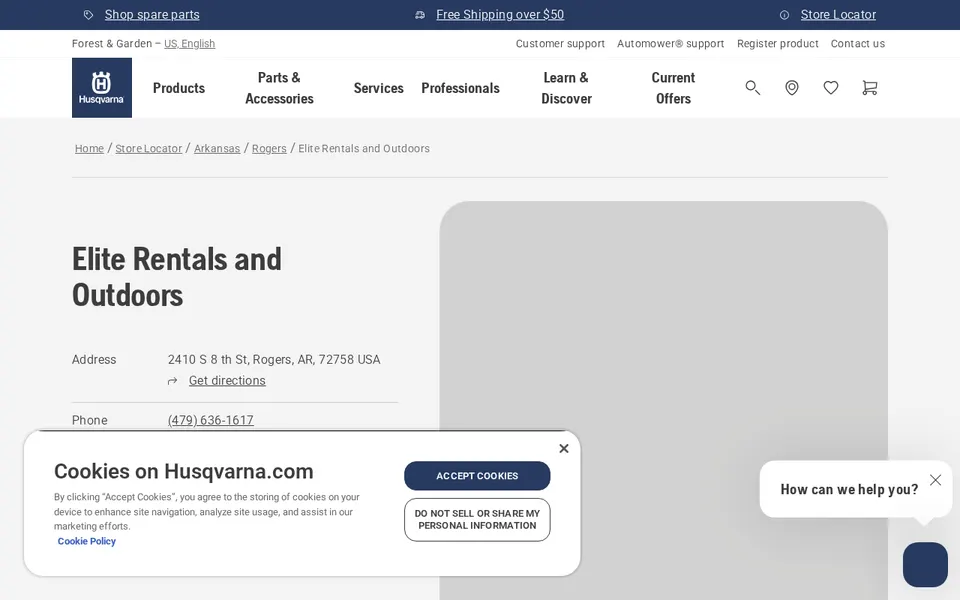Screen dimensions: 960x600
Task: Go to the Arkansas breadcrumb
Action: coord(217,148)
